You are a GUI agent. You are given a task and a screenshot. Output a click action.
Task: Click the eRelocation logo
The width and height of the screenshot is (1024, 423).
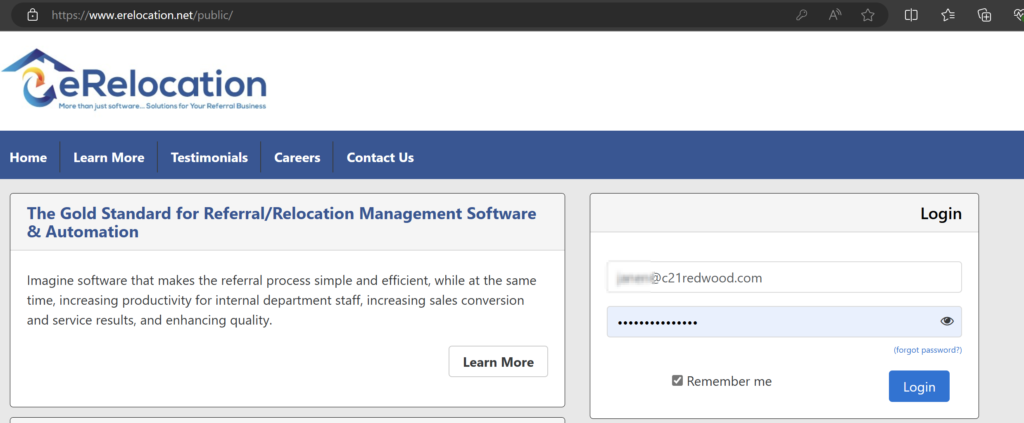point(135,78)
